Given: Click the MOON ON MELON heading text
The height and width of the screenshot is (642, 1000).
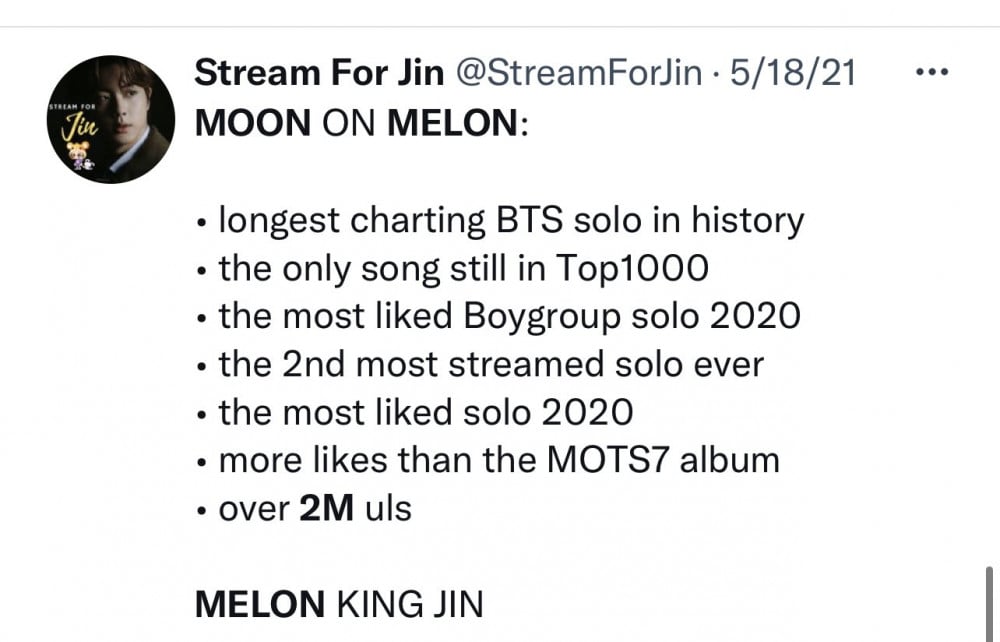Looking at the screenshot, I should 362,122.
